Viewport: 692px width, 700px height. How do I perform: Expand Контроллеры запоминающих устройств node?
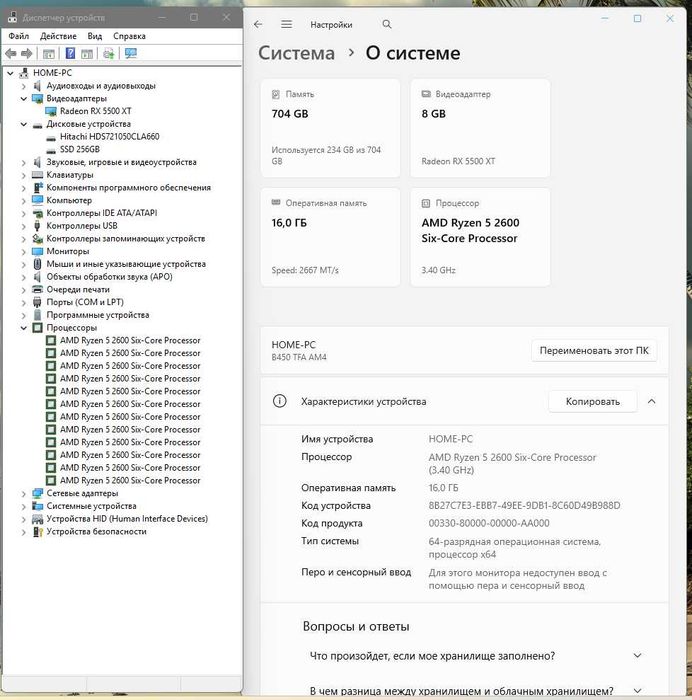click(x=24, y=239)
